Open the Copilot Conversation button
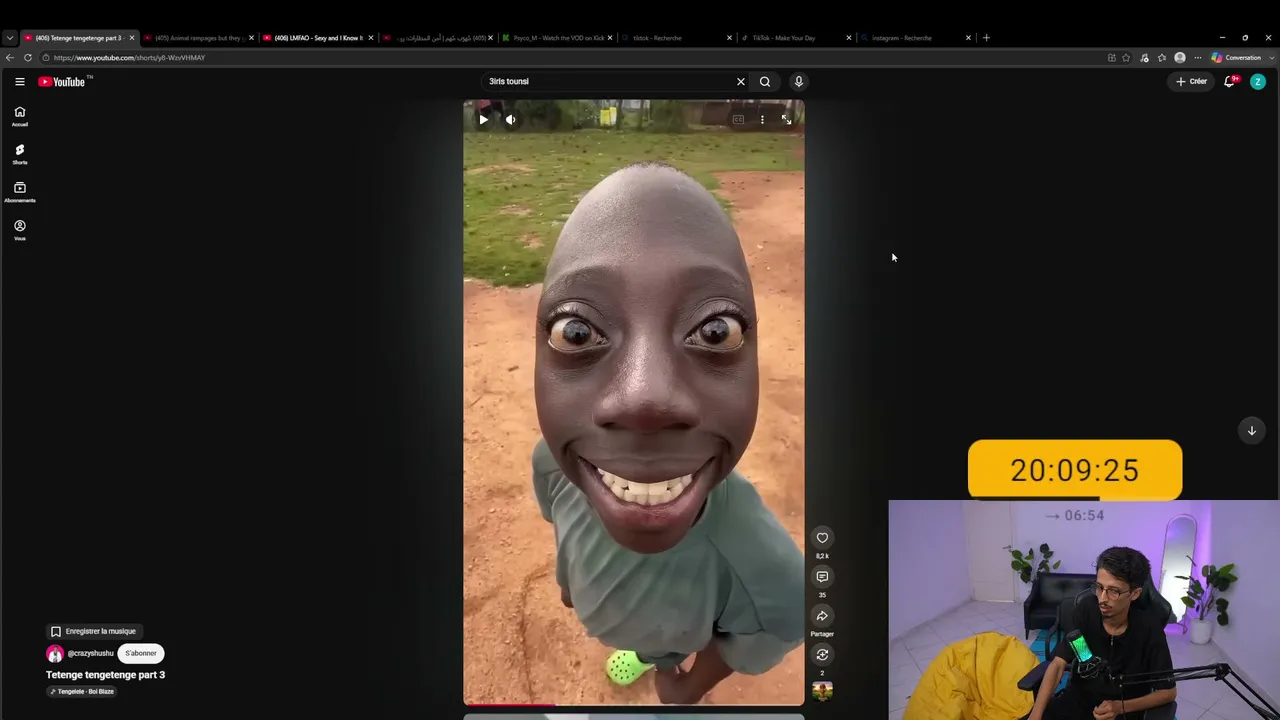 (x=1236, y=58)
